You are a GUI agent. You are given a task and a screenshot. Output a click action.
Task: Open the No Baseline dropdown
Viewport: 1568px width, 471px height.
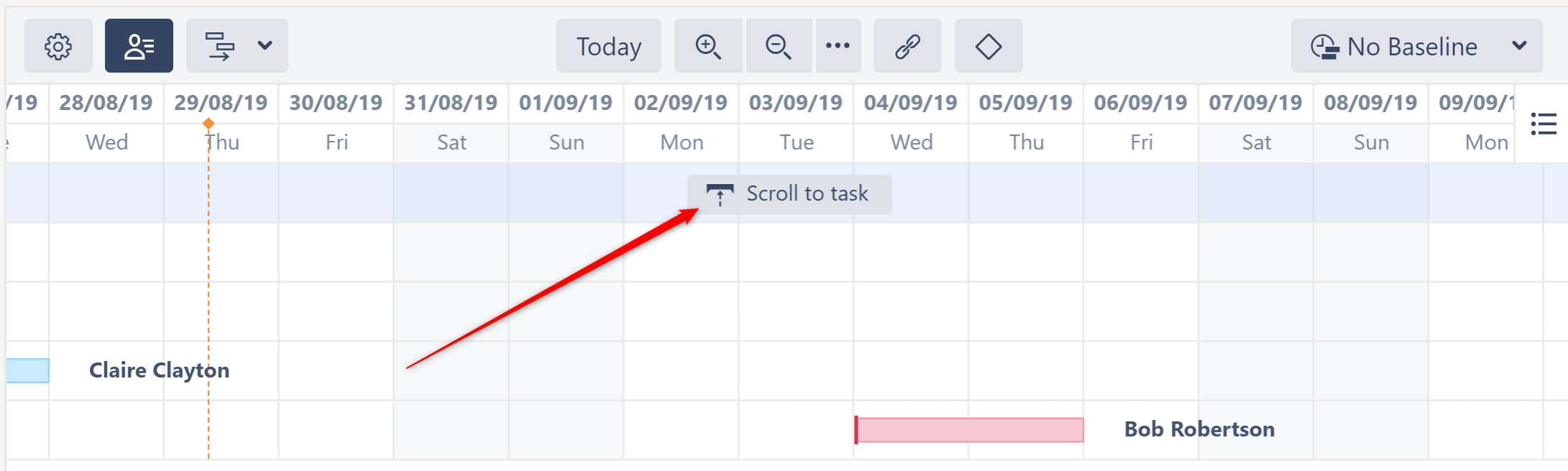(x=1416, y=45)
